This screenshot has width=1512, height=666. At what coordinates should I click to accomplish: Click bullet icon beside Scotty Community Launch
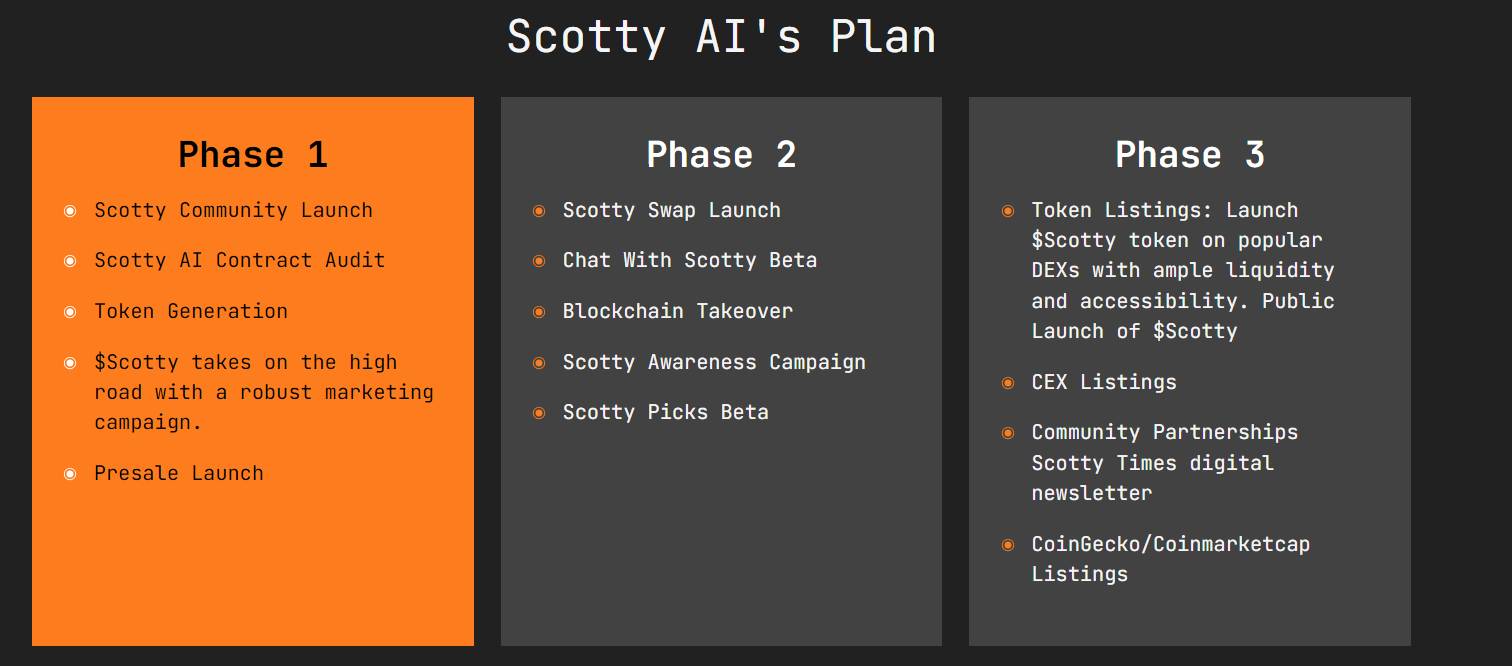coord(70,211)
